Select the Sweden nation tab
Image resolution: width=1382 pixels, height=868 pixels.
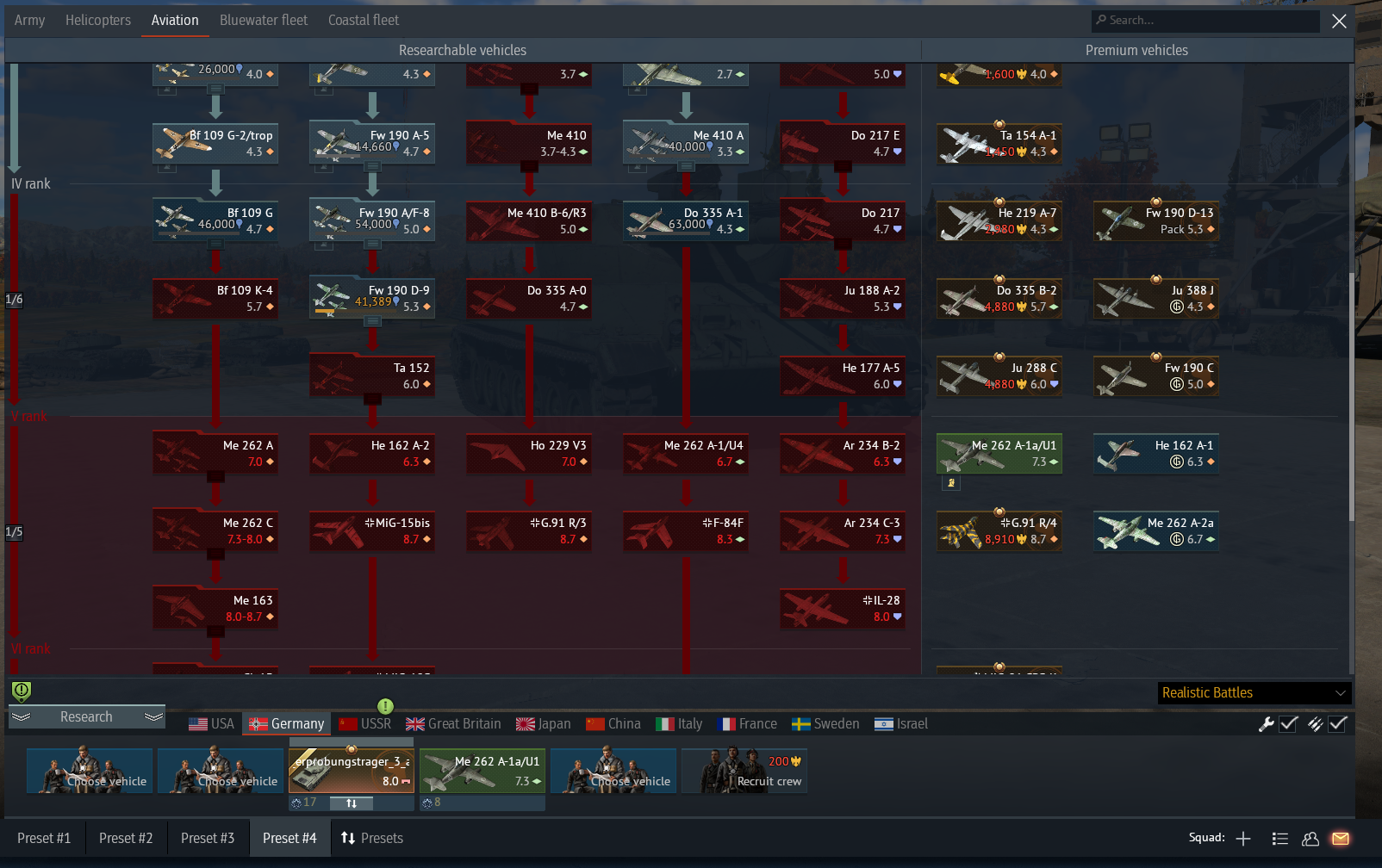click(x=825, y=724)
